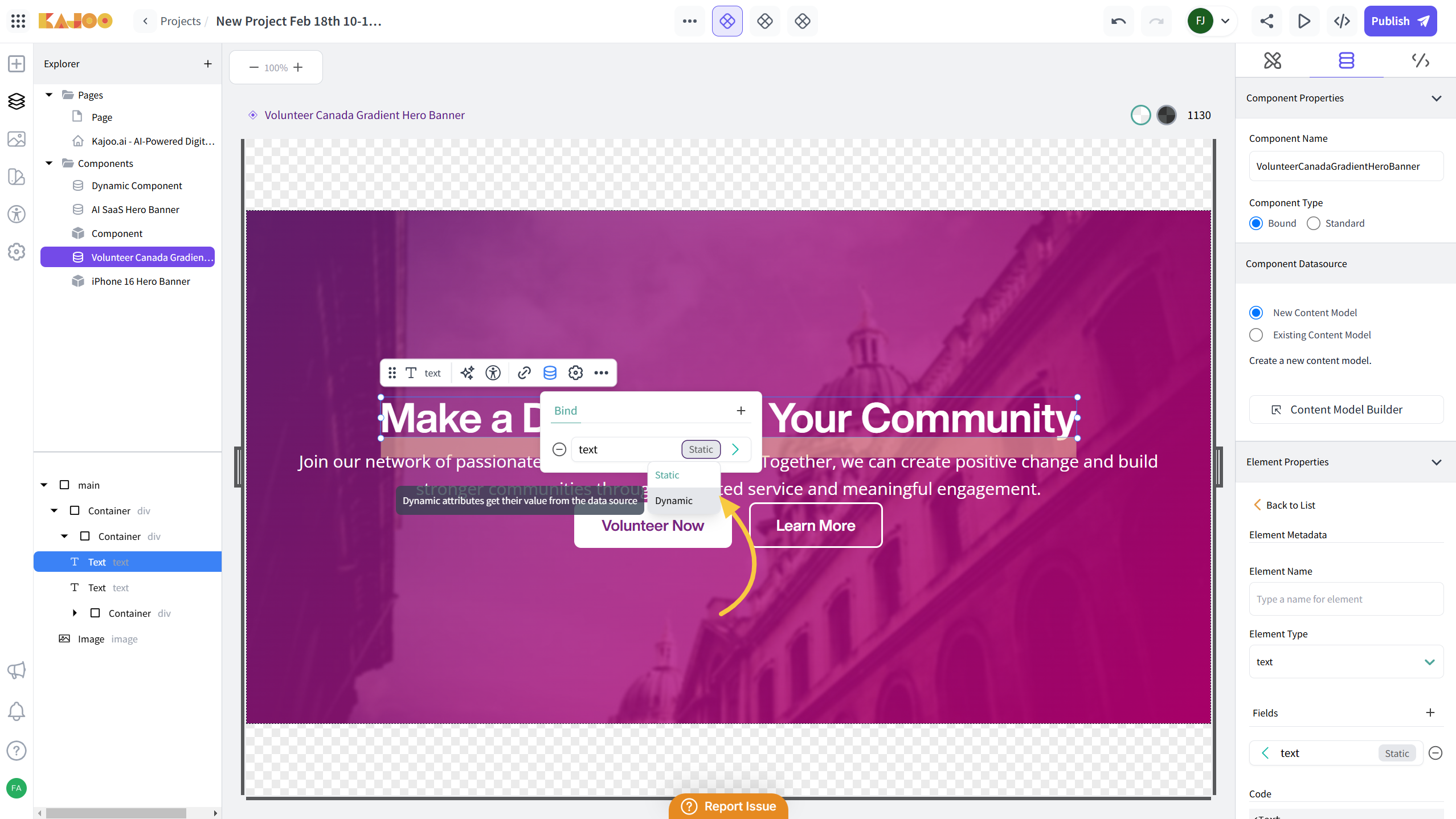Open the Content Model Builder
1456x819 pixels.
[x=1345, y=409]
